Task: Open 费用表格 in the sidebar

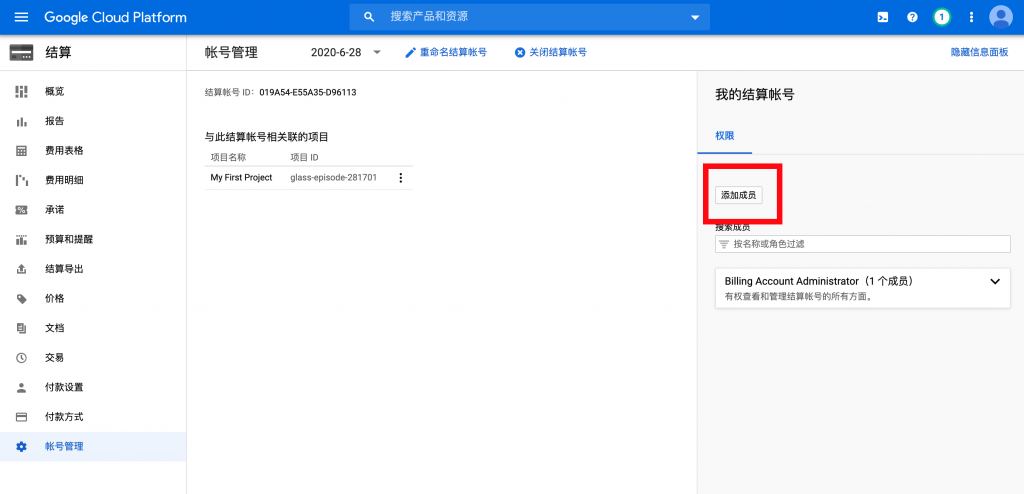Action: click(93, 151)
